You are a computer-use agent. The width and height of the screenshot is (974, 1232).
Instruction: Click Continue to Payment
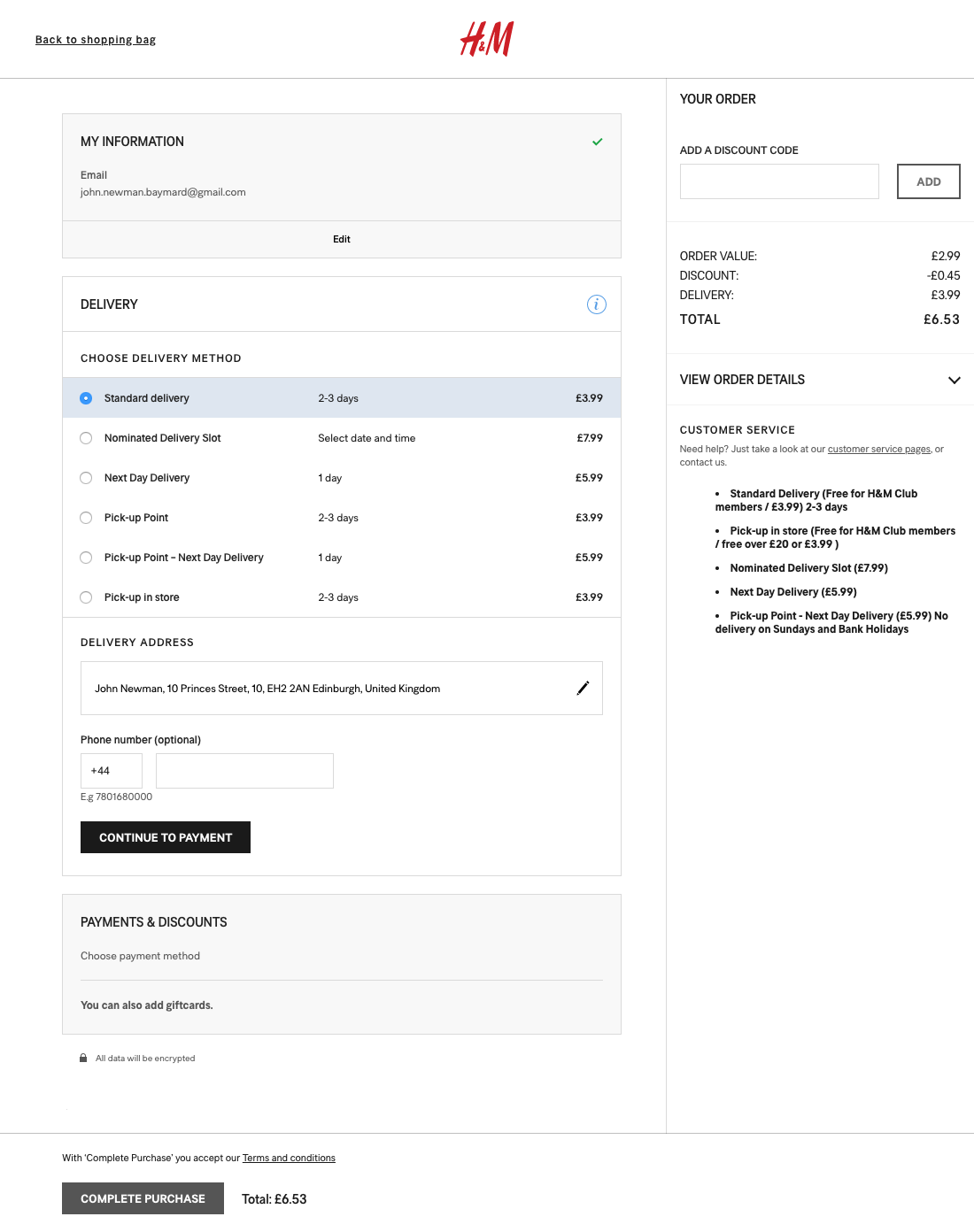165,836
